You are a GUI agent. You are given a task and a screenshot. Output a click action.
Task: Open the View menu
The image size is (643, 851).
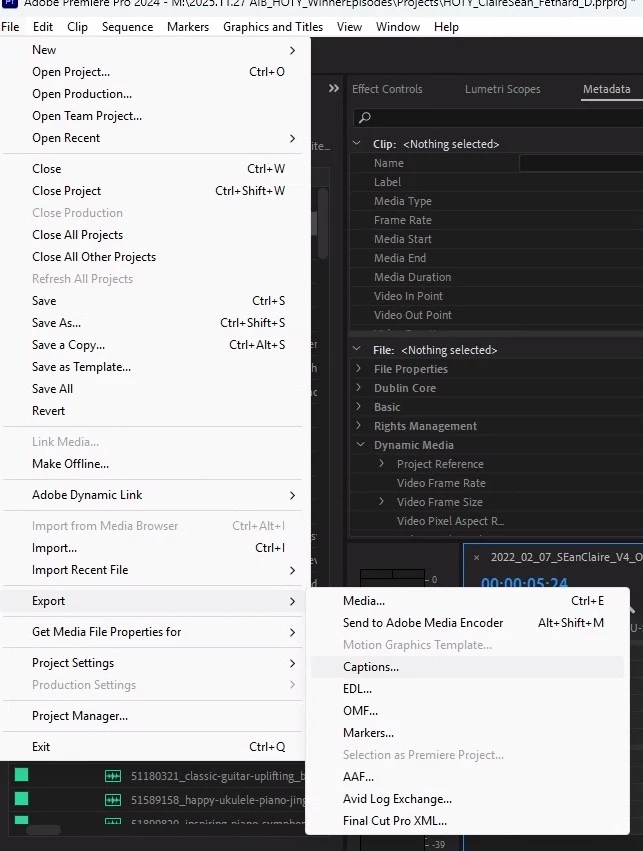click(x=349, y=27)
